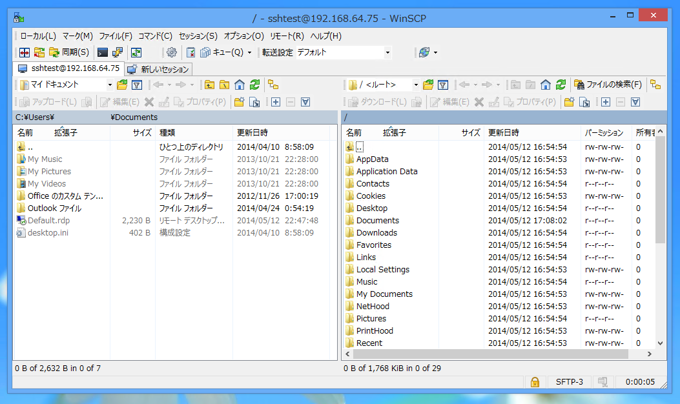
Task: Create new folder in local panel
Action: point(239,102)
